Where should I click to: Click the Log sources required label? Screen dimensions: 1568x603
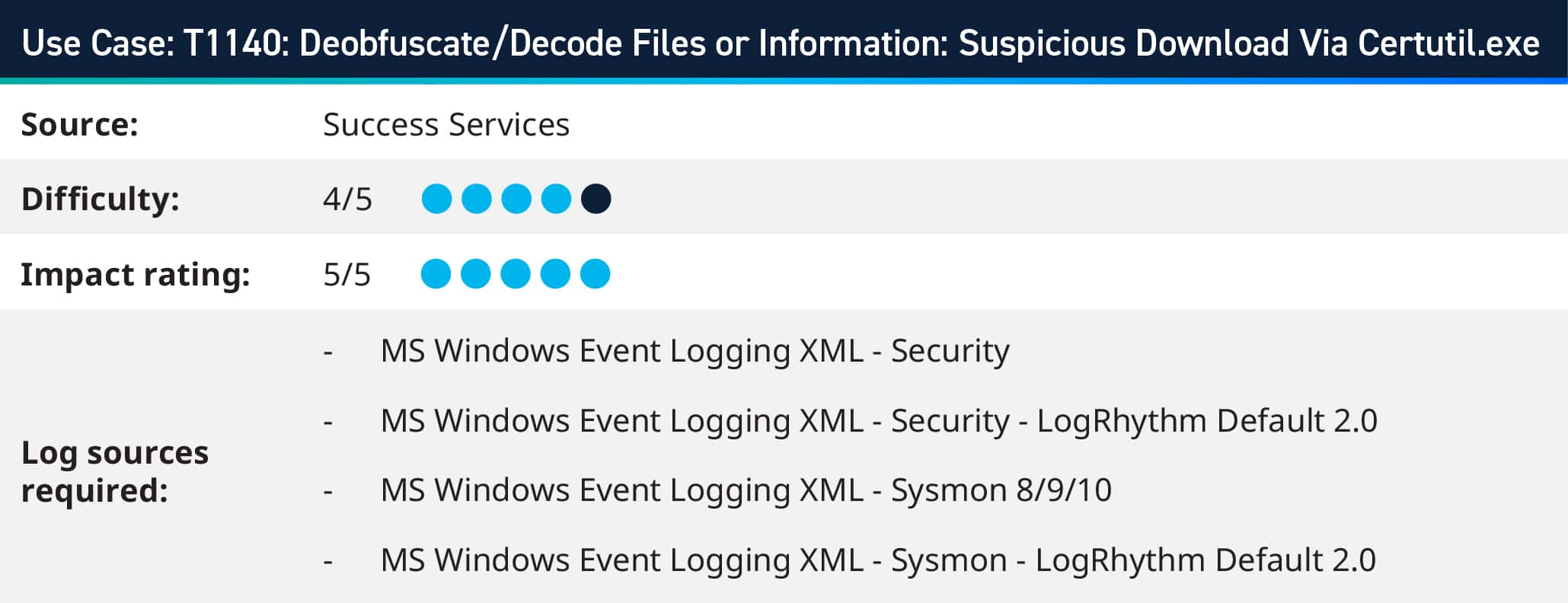click(x=114, y=471)
